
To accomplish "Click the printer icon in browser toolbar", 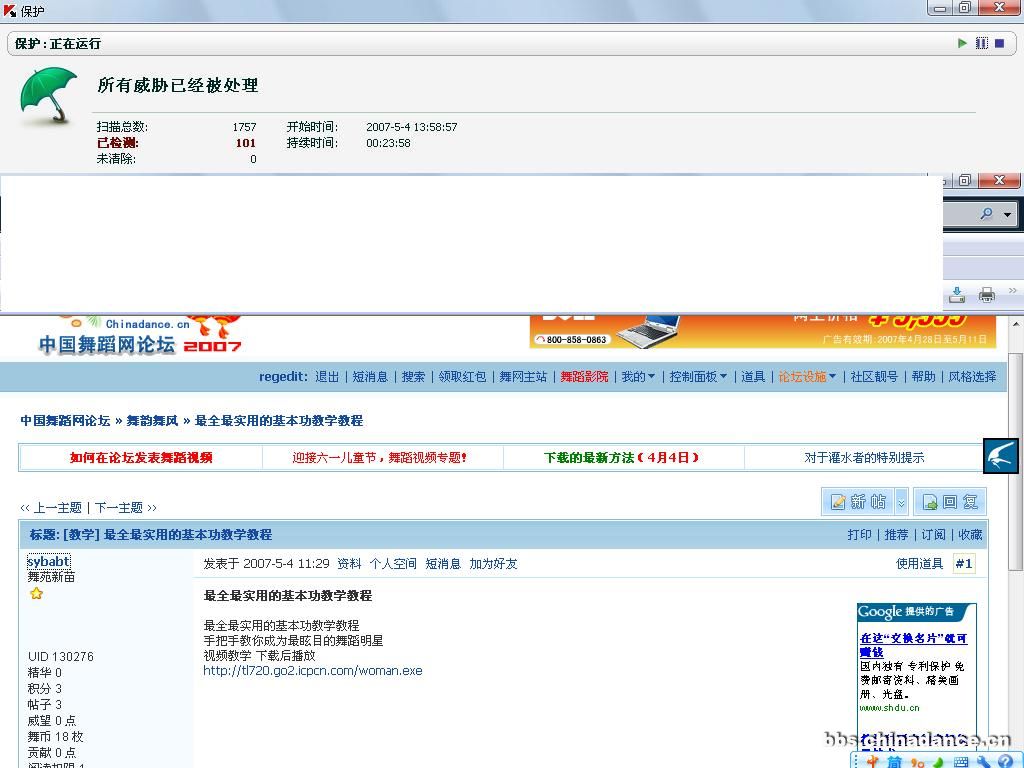I will [x=987, y=295].
